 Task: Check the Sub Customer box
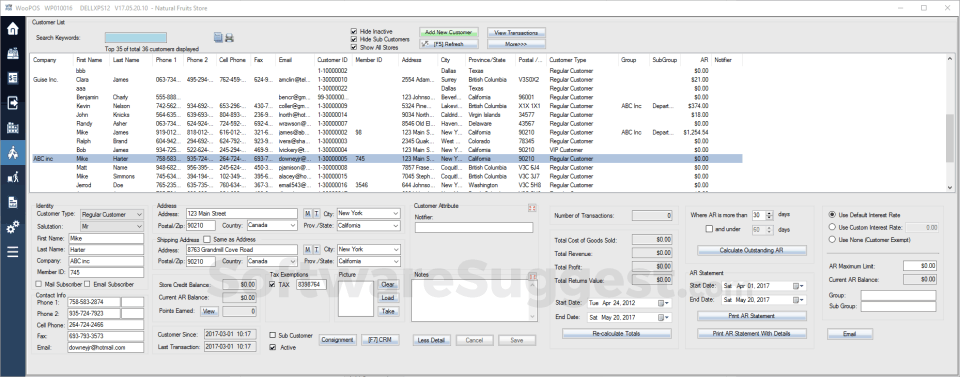point(272,335)
